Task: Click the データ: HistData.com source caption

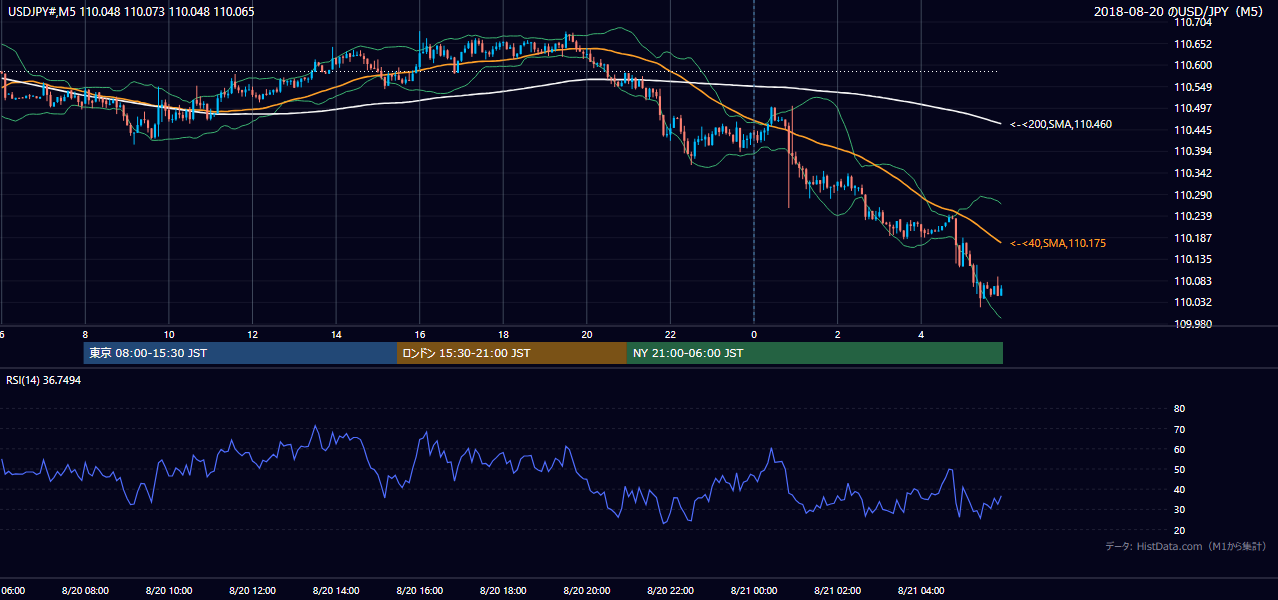Action: [1186, 546]
